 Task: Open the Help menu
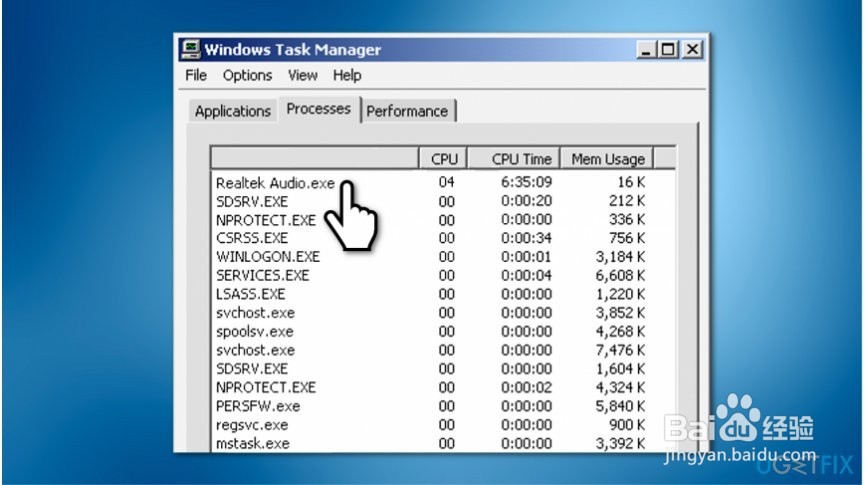pos(347,75)
